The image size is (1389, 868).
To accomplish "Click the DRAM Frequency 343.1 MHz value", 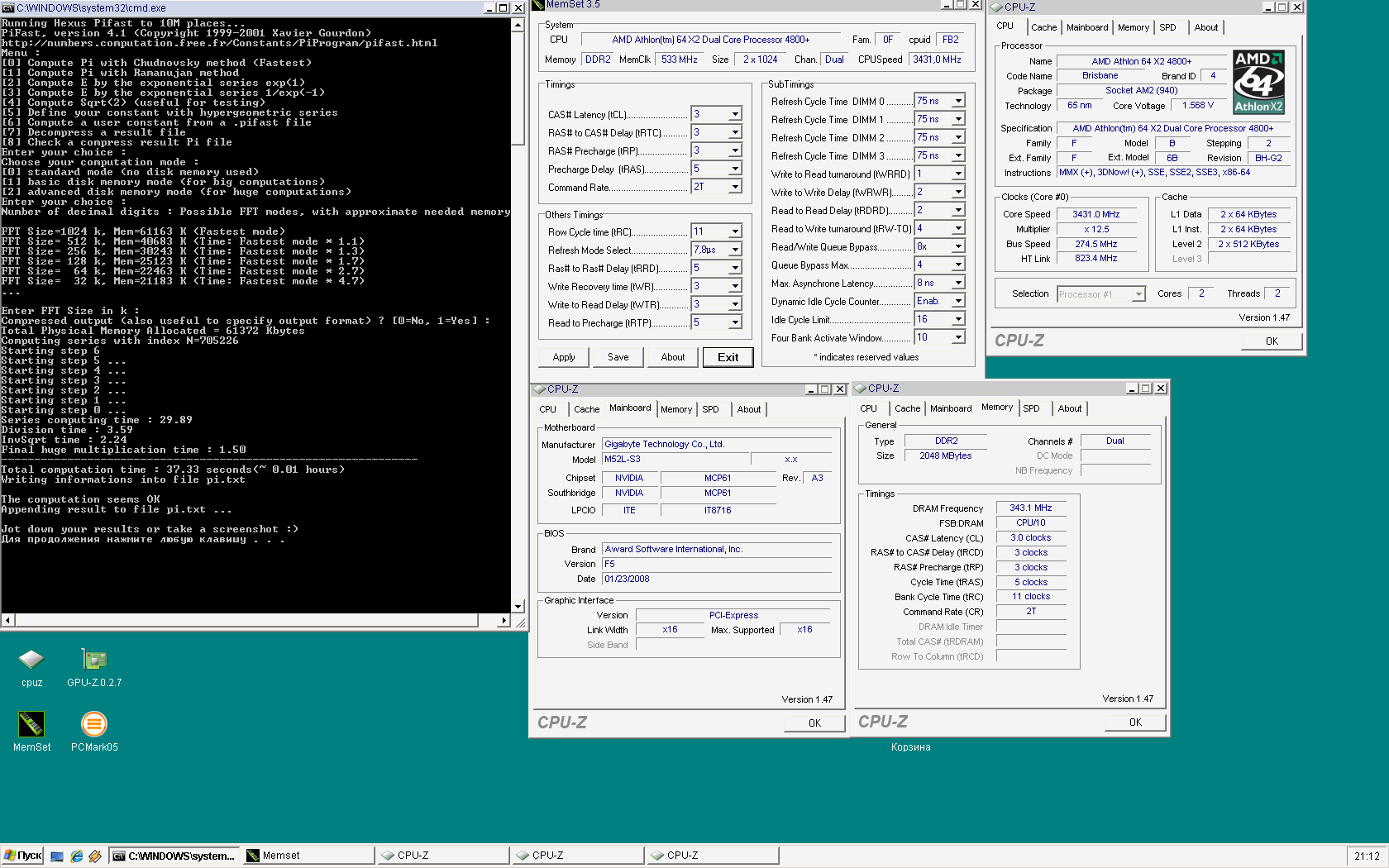I will 1031,508.
